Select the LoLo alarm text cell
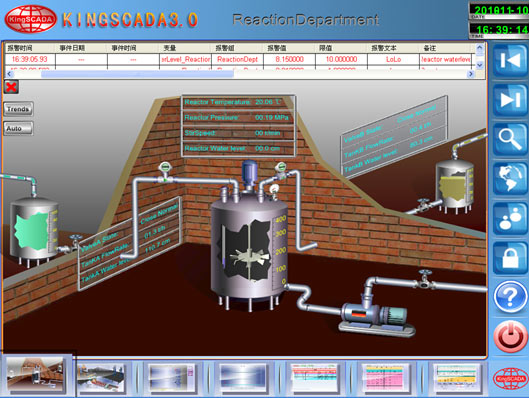Screen dimensions: 529x398 [x=393, y=59]
